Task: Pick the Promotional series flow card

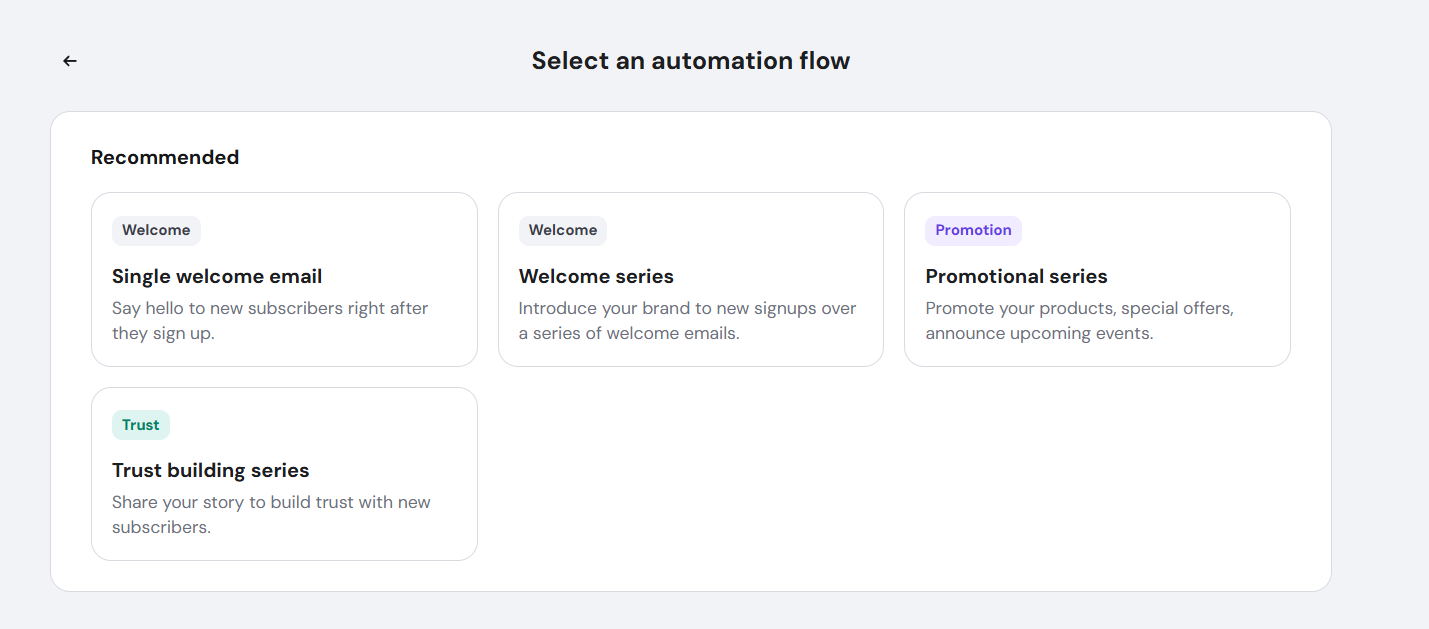Action: (1097, 280)
